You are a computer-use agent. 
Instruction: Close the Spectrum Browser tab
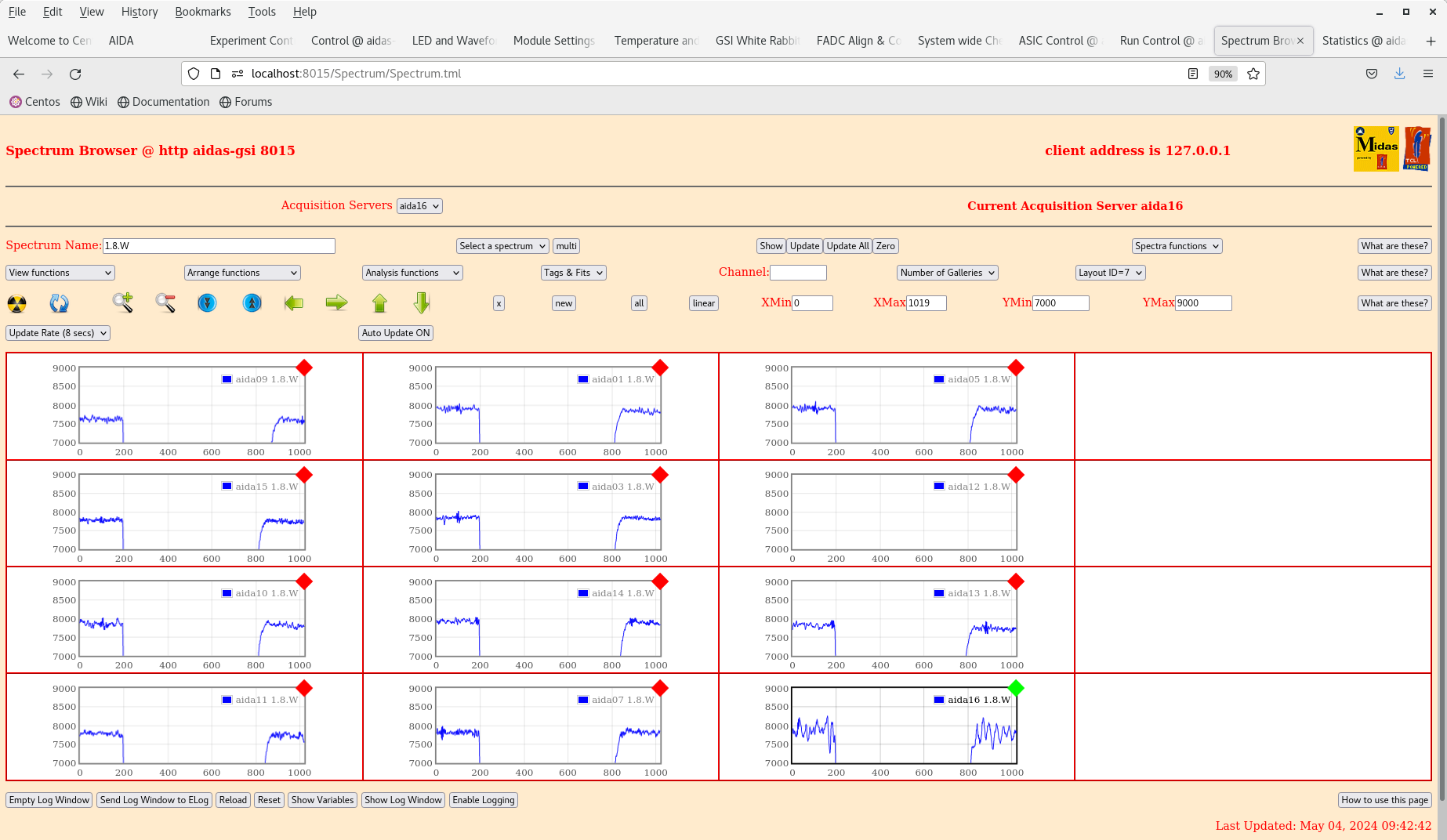pyautogui.click(x=1300, y=41)
